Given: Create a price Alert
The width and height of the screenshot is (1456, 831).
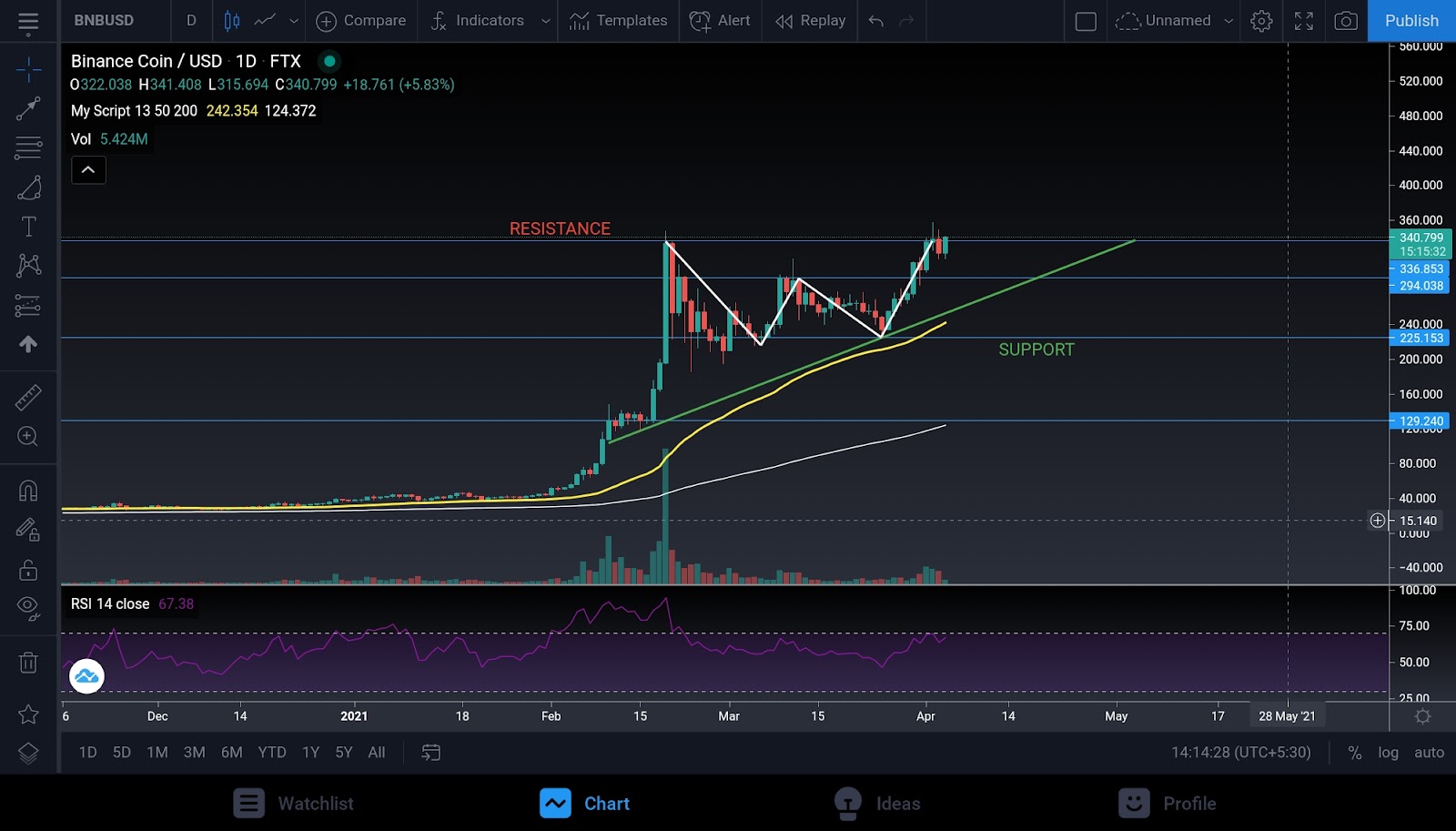Looking at the screenshot, I should click(x=720, y=21).
